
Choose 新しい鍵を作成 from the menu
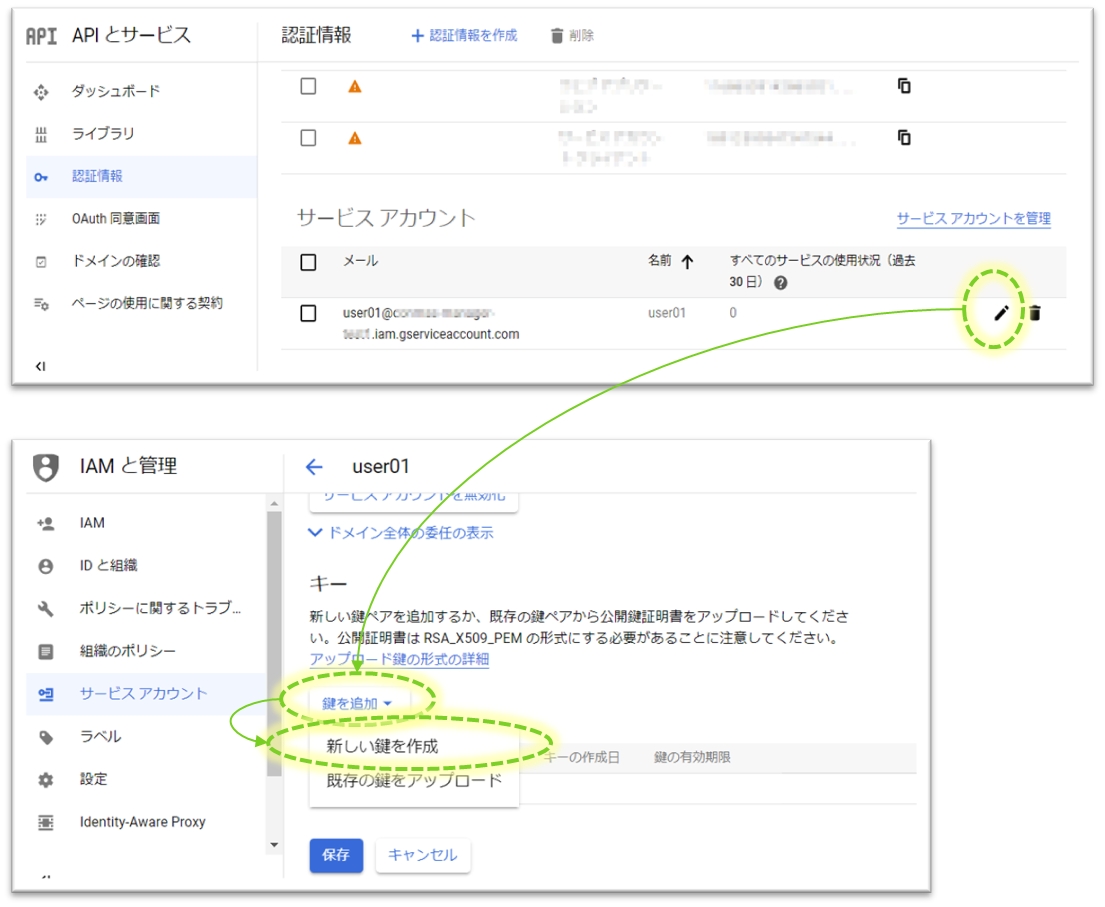(382, 746)
